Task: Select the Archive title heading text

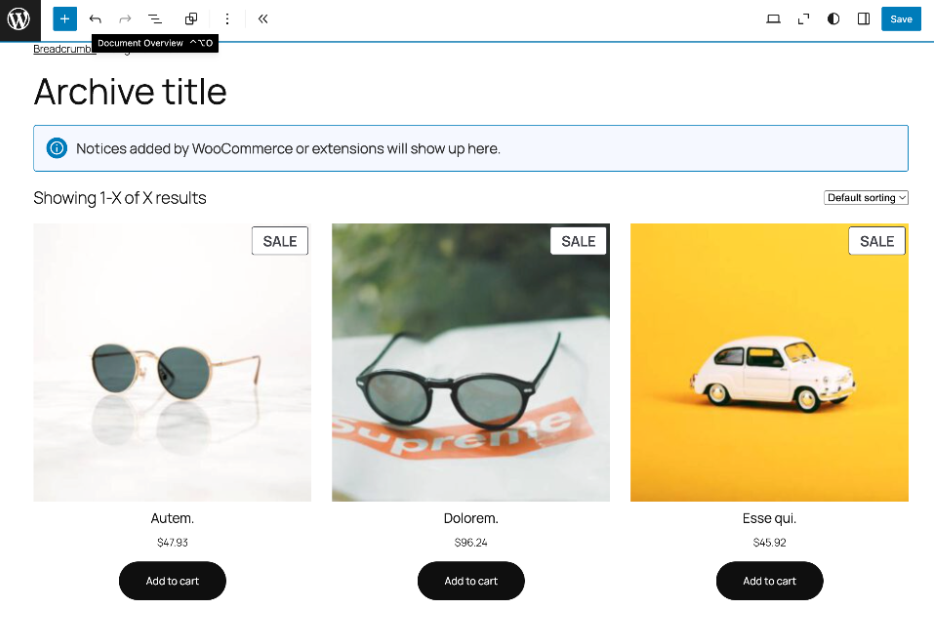Action: [130, 91]
